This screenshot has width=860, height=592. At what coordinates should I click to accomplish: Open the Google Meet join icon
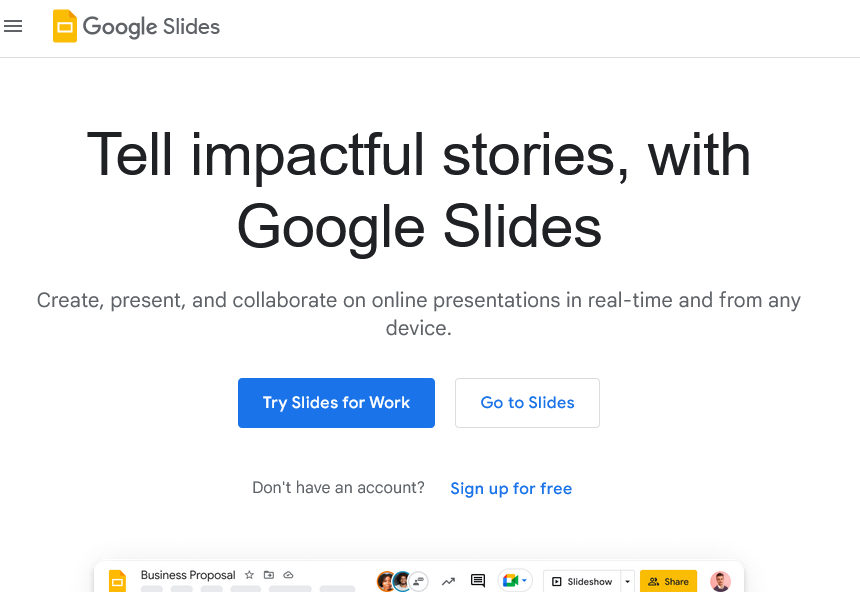tap(509, 580)
